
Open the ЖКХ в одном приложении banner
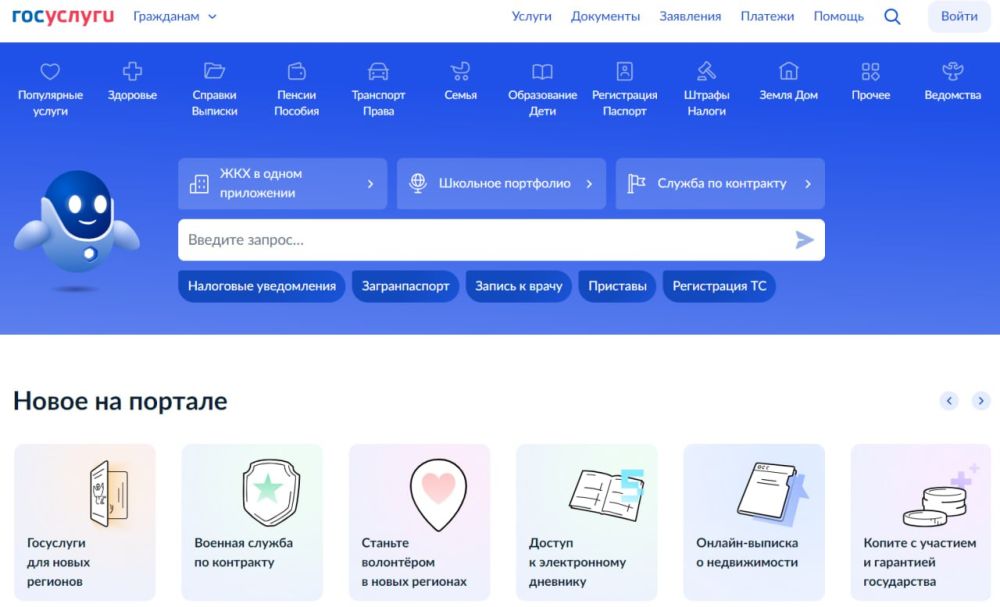(282, 184)
